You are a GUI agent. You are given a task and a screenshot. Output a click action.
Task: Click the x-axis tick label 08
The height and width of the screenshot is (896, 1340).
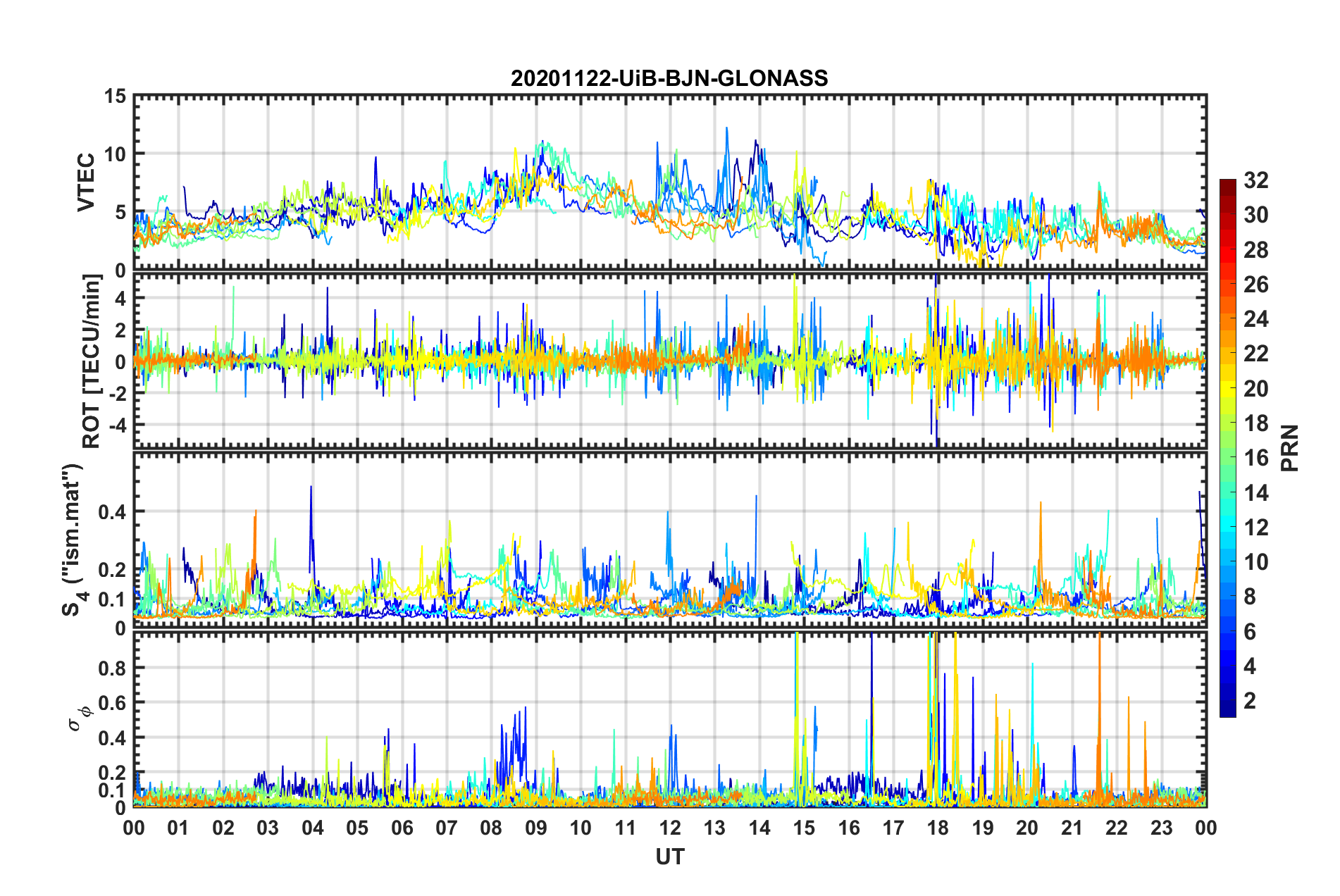(x=491, y=828)
